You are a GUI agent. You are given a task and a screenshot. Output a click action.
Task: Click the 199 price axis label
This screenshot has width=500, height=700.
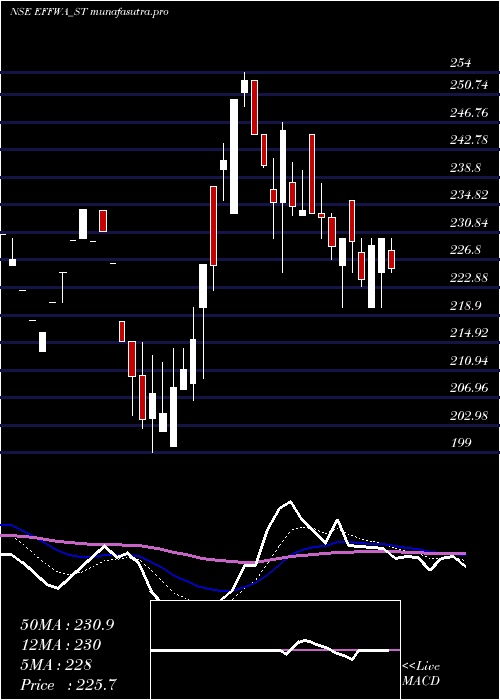460,442
